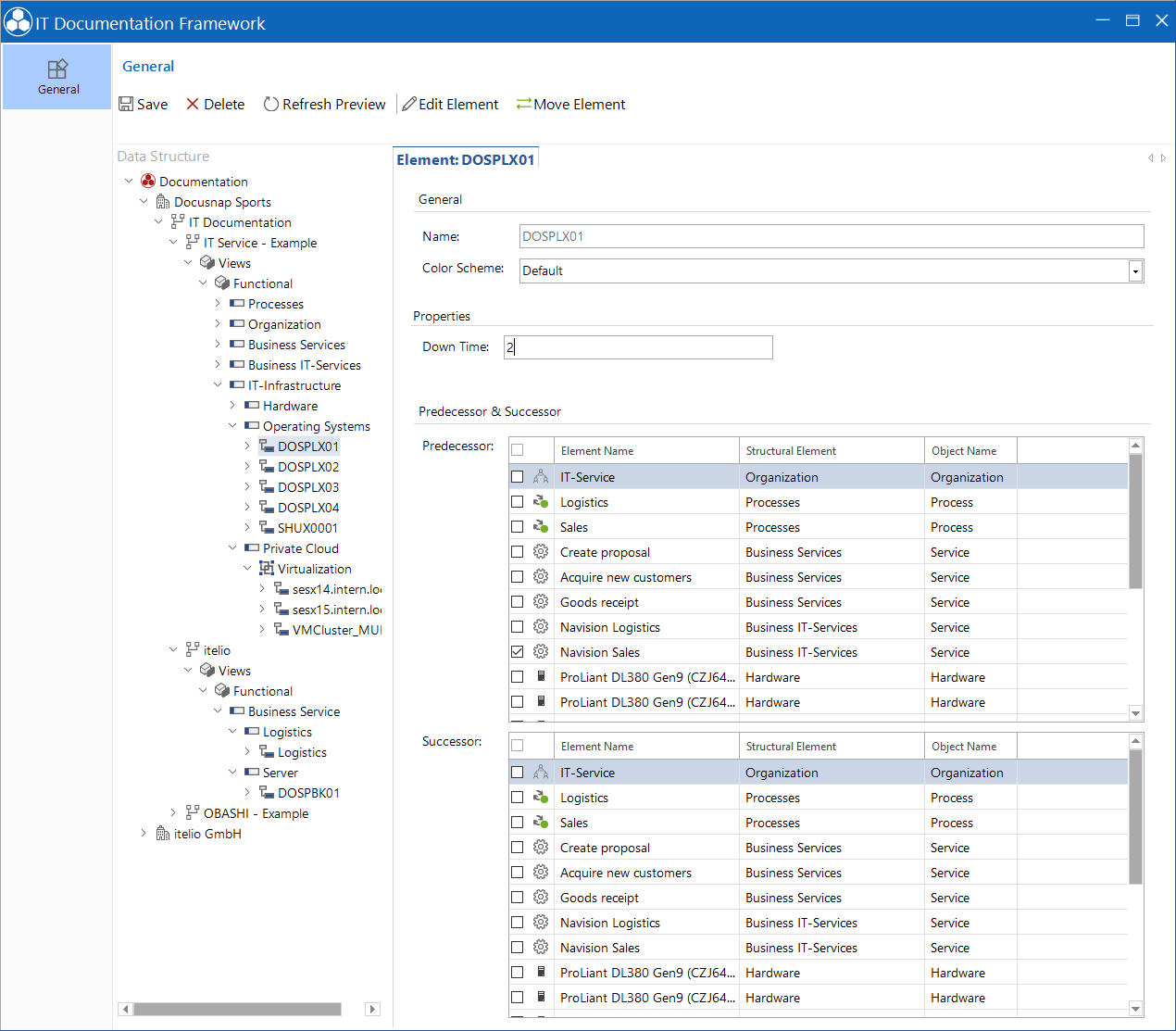Open the General sidebar icon
This screenshot has width=1176, height=1031.
pos(58,77)
